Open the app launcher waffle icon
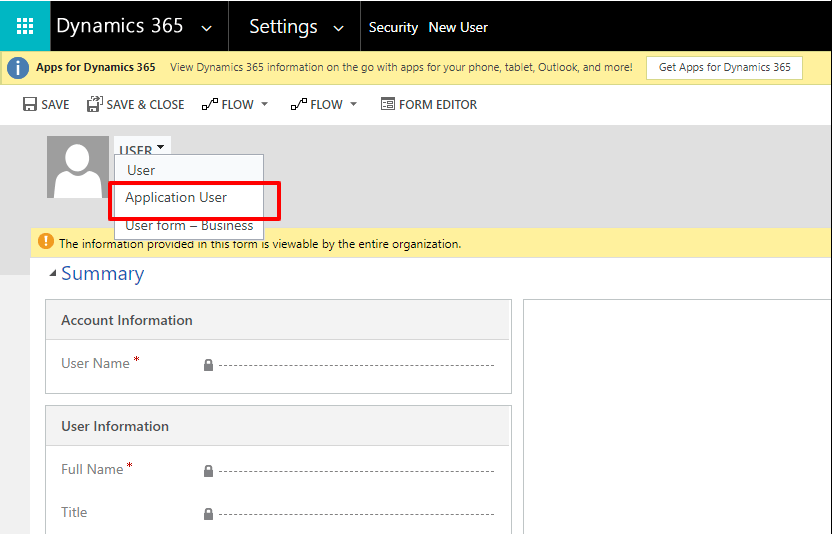 point(25,26)
